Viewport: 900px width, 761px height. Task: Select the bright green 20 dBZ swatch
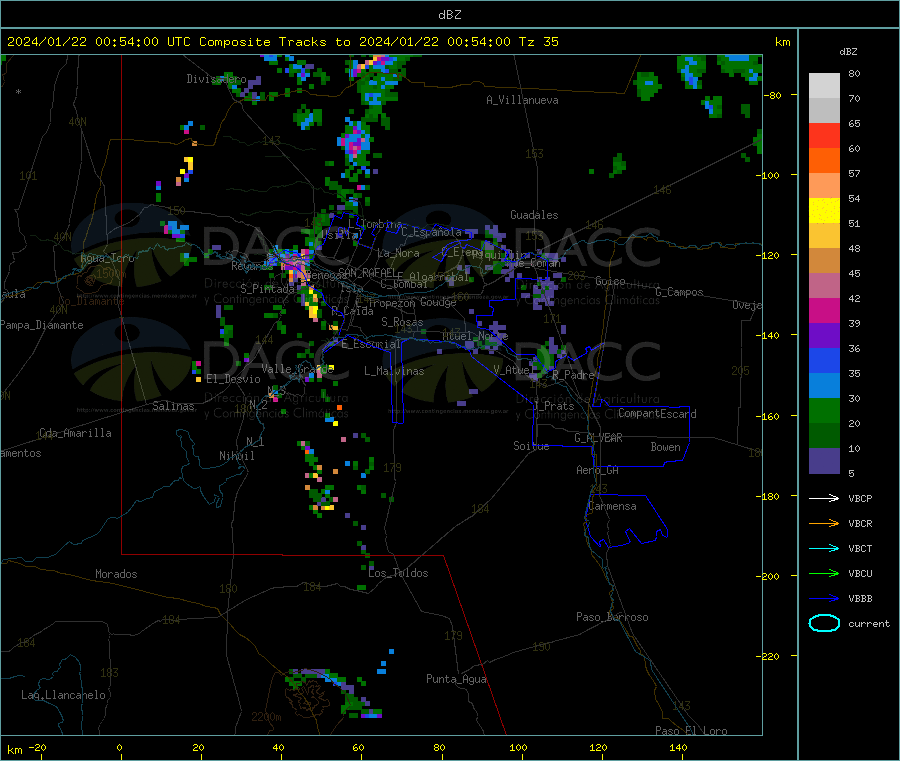tap(824, 411)
